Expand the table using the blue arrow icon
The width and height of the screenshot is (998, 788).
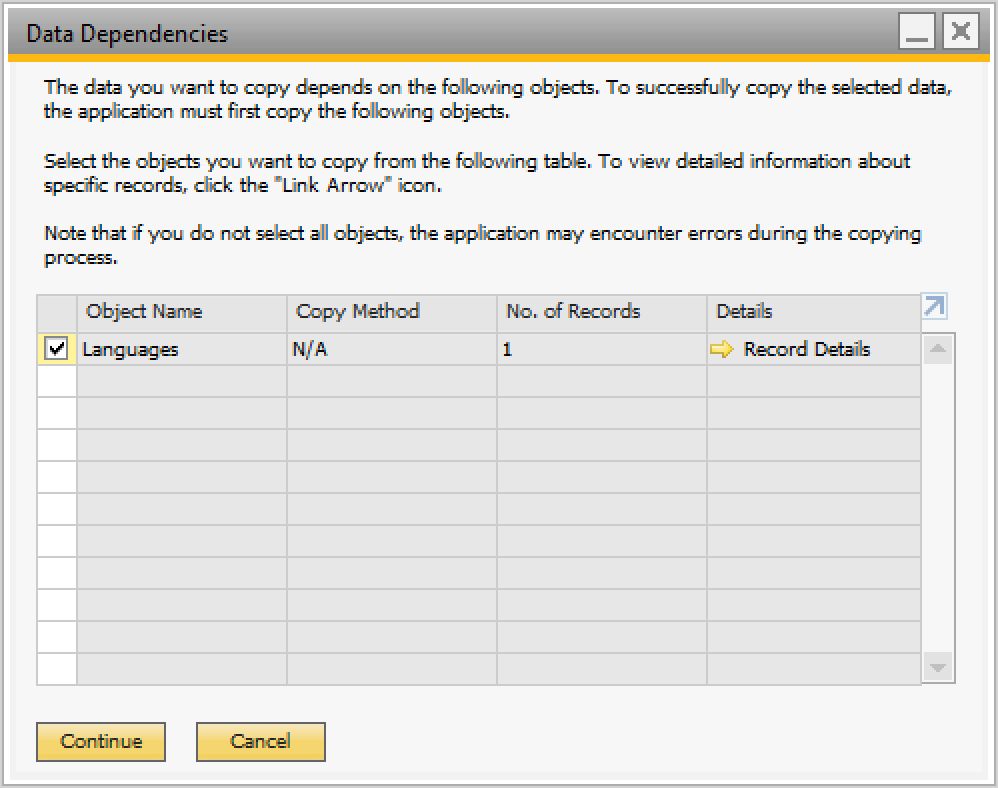[x=935, y=307]
